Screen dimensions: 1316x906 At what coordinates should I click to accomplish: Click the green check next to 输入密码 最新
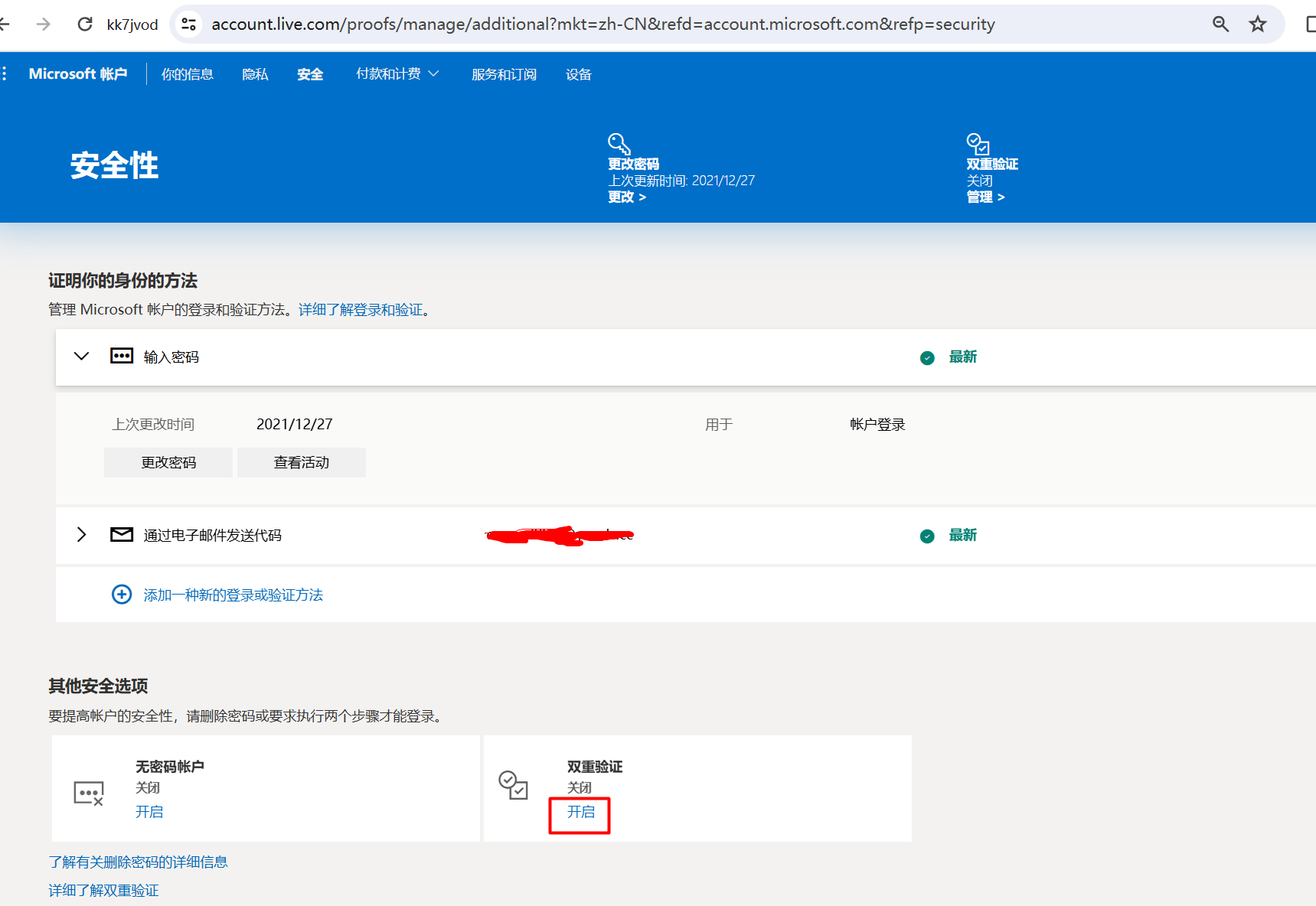(x=927, y=358)
